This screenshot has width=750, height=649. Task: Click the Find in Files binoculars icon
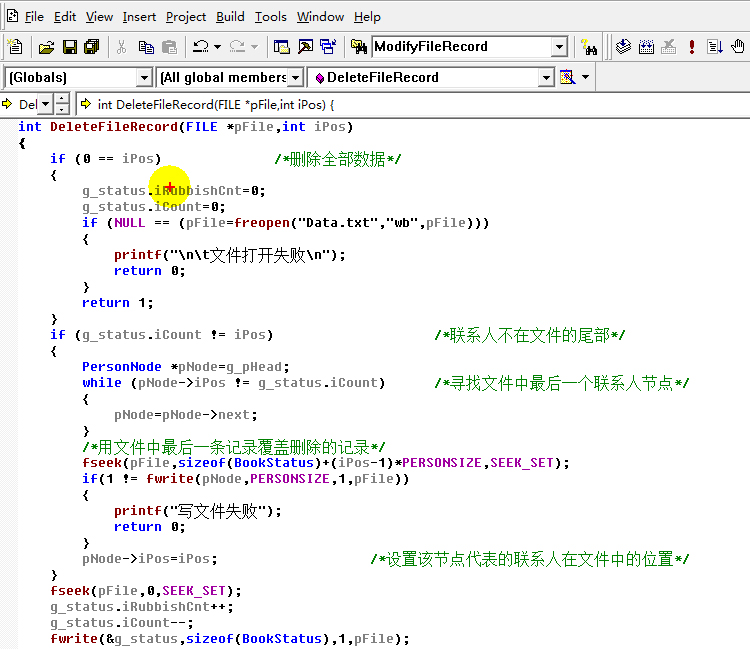(359, 47)
